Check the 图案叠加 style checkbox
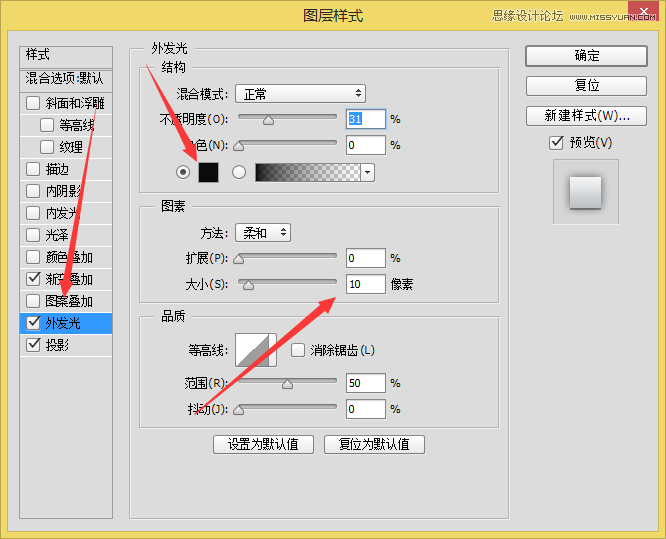 (33, 301)
